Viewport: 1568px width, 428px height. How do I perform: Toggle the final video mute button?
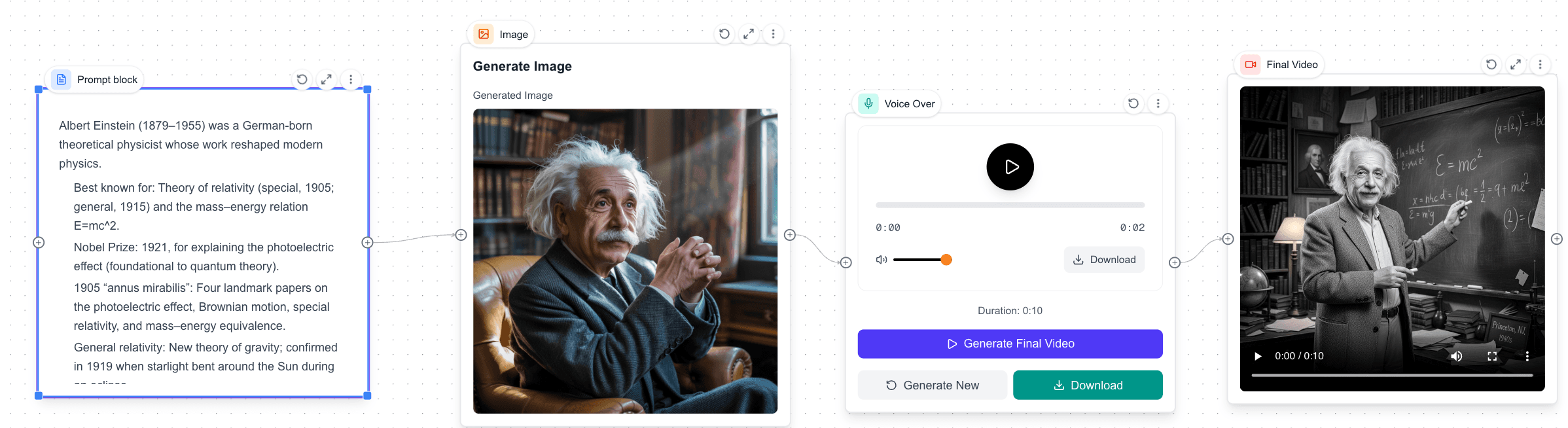click(x=1457, y=356)
